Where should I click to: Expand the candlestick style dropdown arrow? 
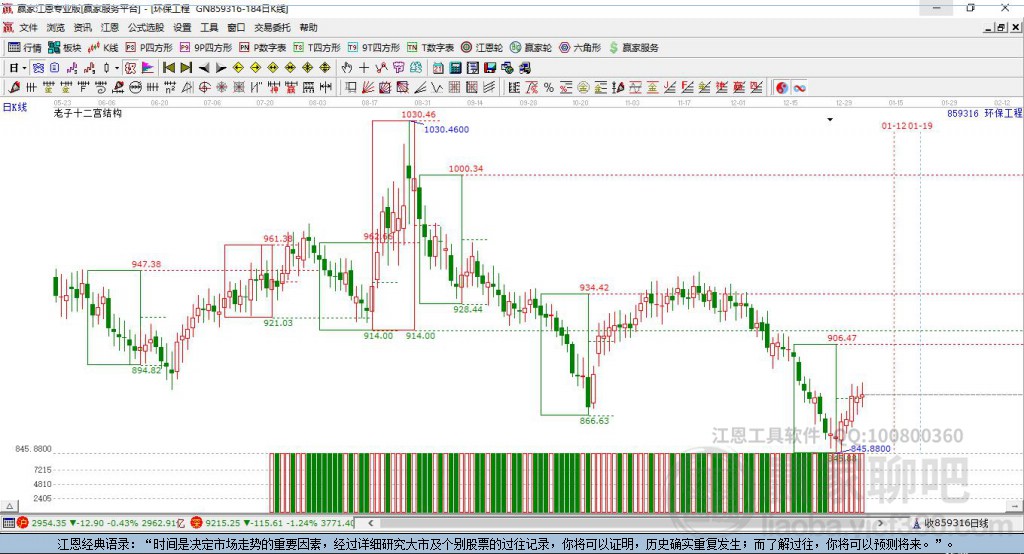click(117, 68)
